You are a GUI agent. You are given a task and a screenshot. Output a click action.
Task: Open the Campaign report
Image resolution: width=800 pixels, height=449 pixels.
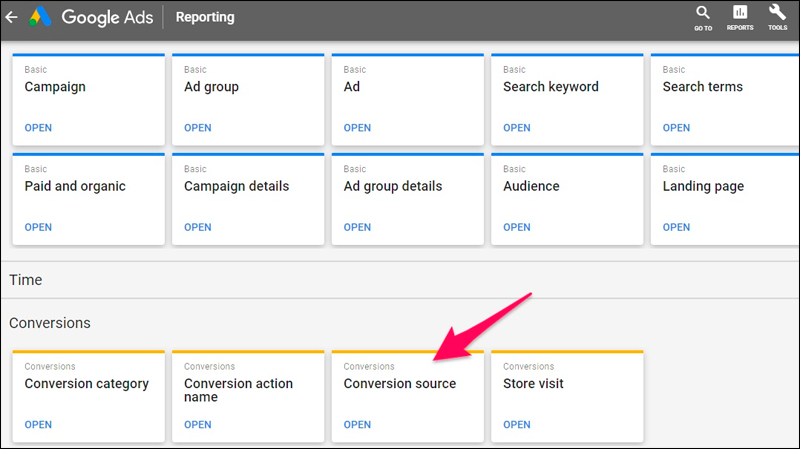pos(38,128)
